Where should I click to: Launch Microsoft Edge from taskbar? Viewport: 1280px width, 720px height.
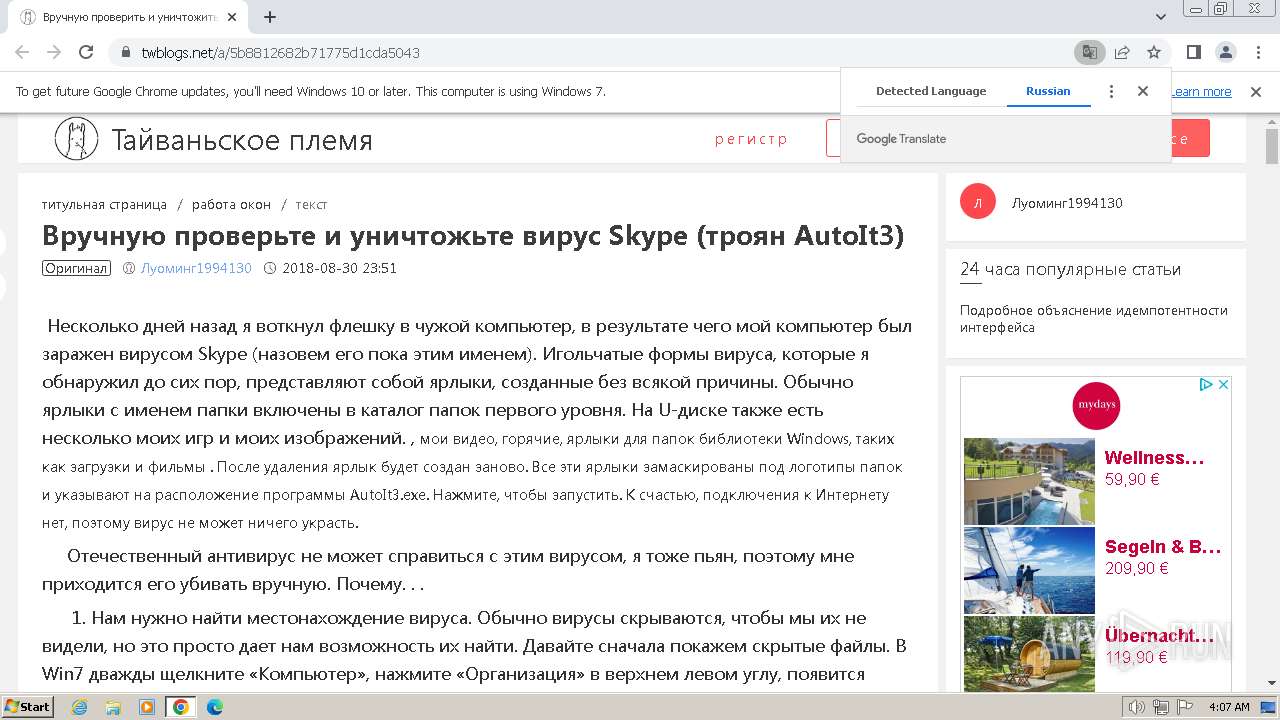(215, 707)
